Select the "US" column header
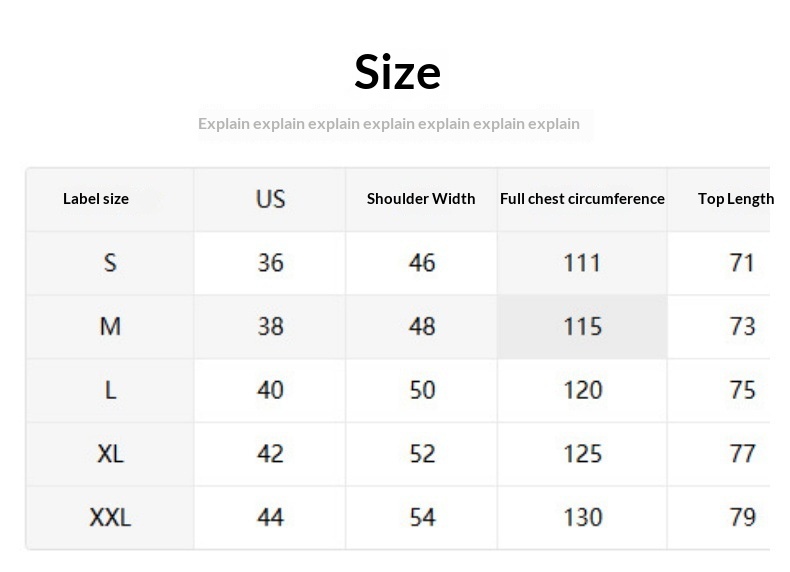 click(x=270, y=198)
